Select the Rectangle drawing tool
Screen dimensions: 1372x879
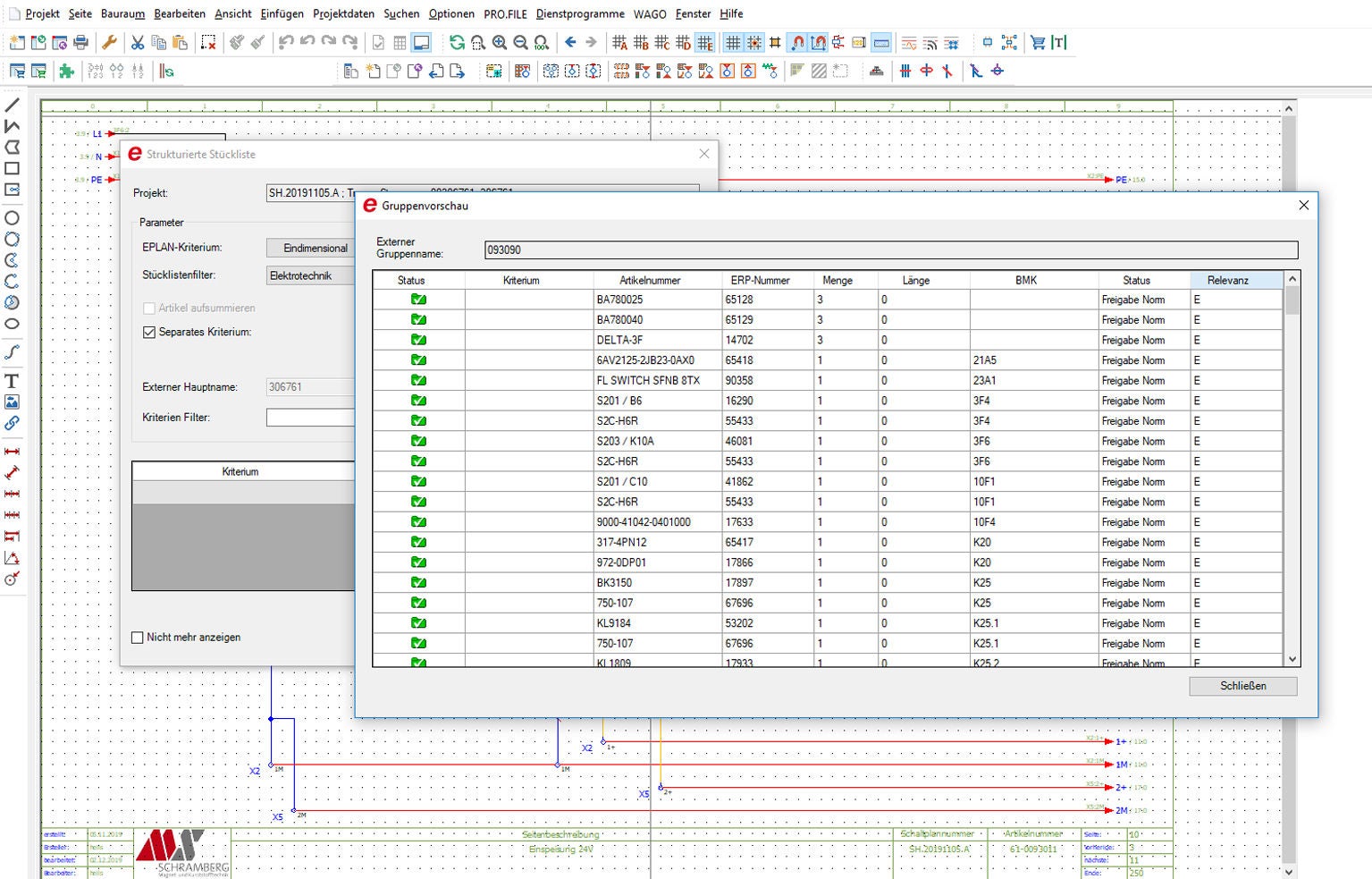[12, 166]
